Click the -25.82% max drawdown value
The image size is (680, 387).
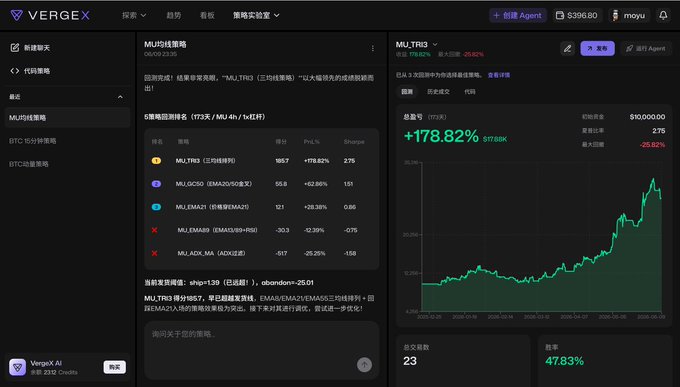pyautogui.click(x=652, y=144)
